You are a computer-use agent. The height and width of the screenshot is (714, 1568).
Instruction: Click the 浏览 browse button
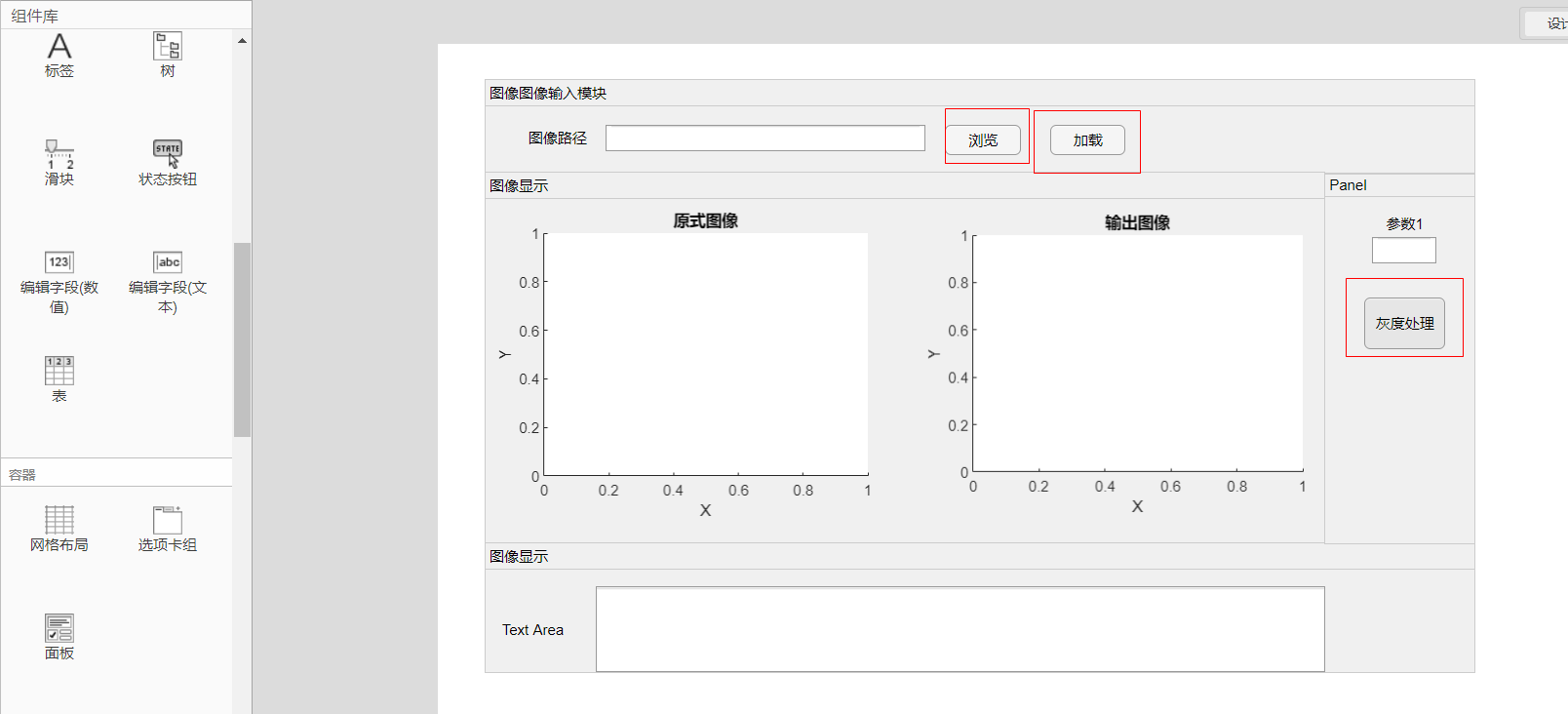tap(983, 140)
